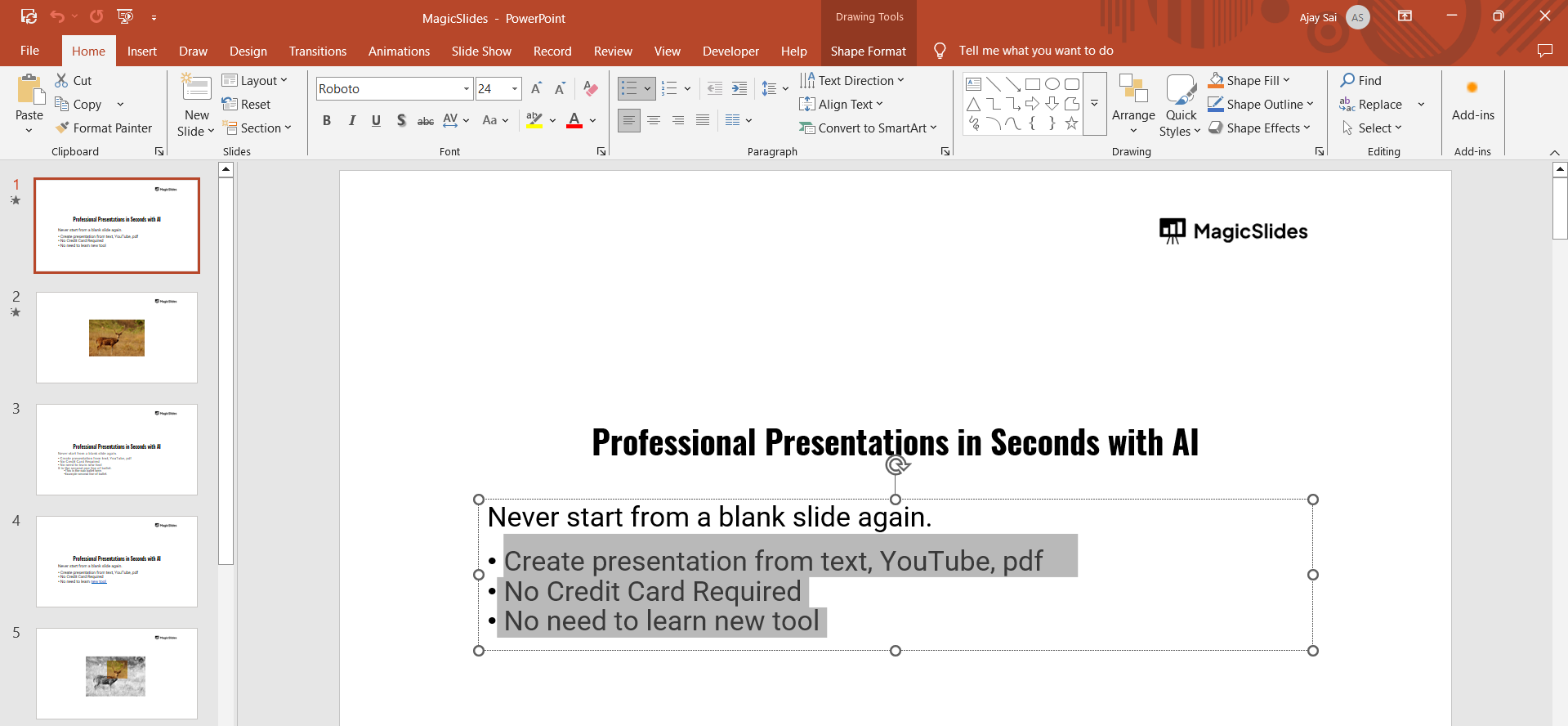Click the Find magnifier icon
This screenshot has width=1568, height=726.
[x=1347, y=80]
